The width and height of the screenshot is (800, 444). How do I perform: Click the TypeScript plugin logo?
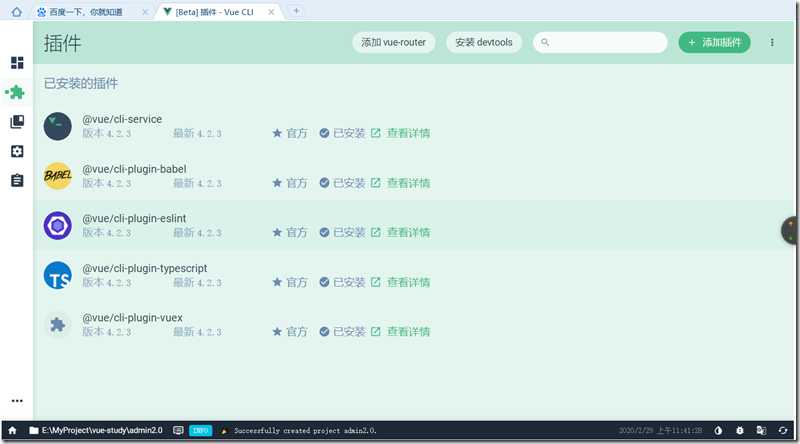coord(57,275)
